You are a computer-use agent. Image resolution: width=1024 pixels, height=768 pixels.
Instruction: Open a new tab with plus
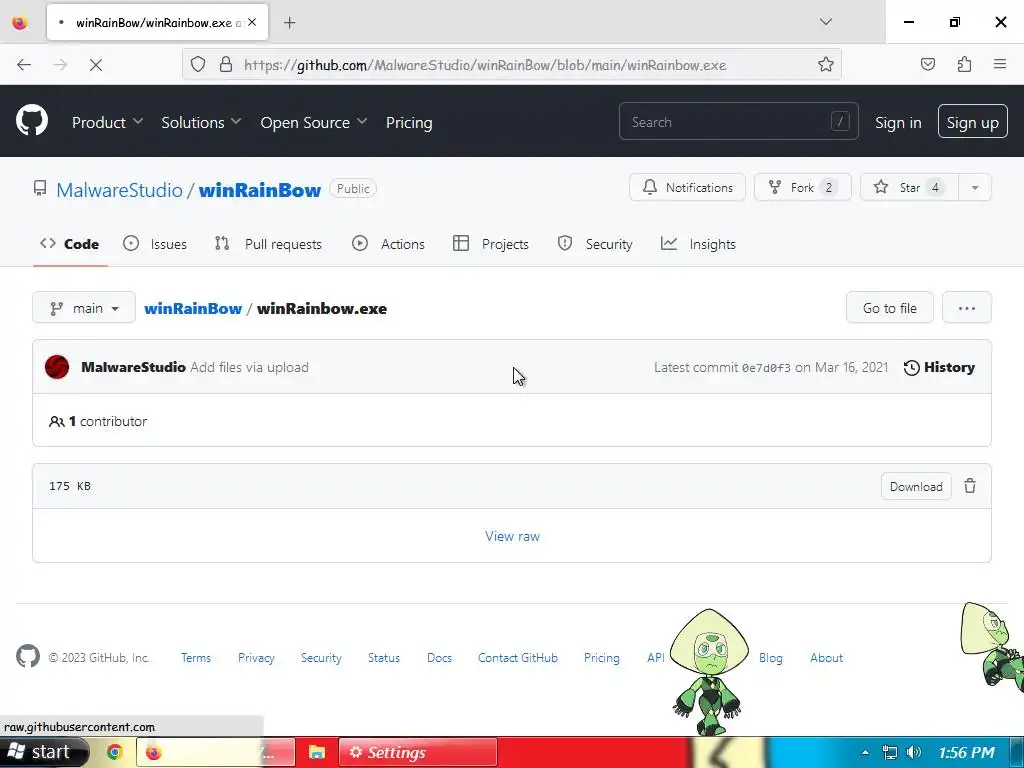[289, 23]
